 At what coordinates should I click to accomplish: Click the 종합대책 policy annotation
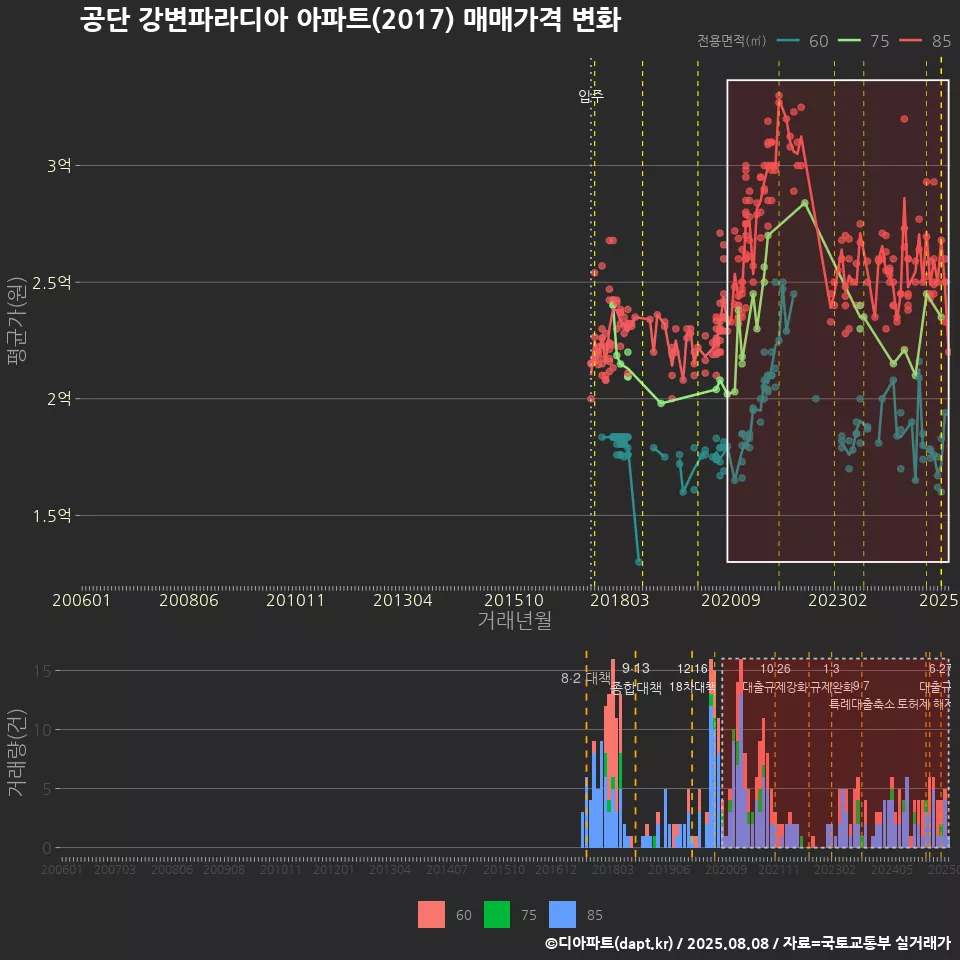636,688
